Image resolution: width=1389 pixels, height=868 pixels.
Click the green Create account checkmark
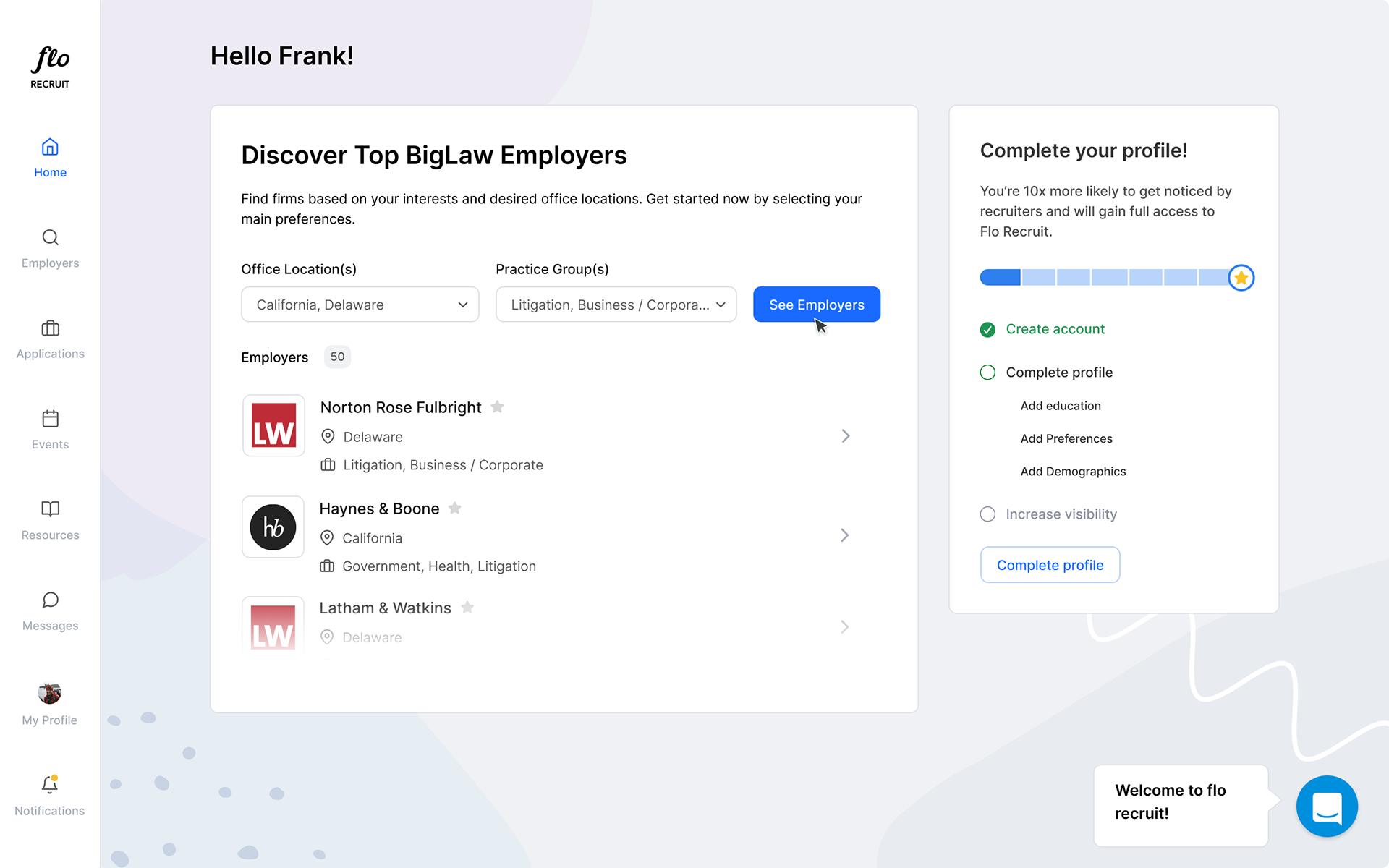[x=987, y=330]
